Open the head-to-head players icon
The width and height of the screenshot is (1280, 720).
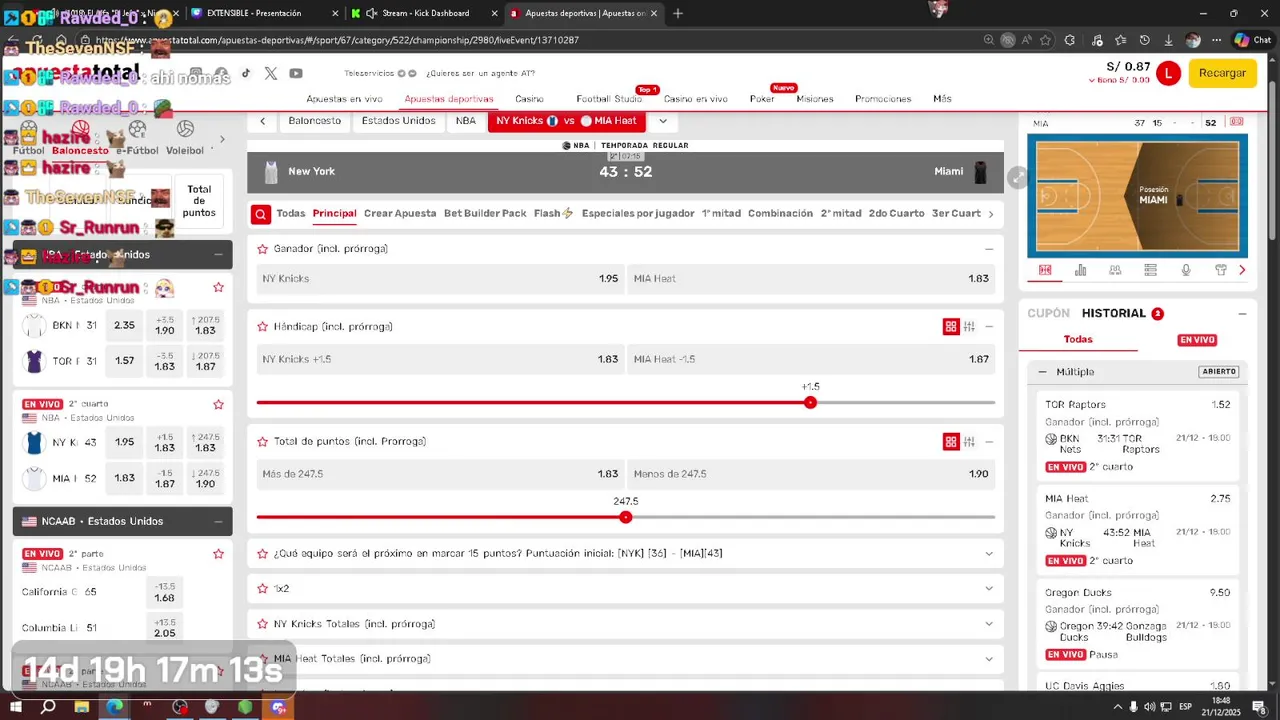pos(1115,270)
